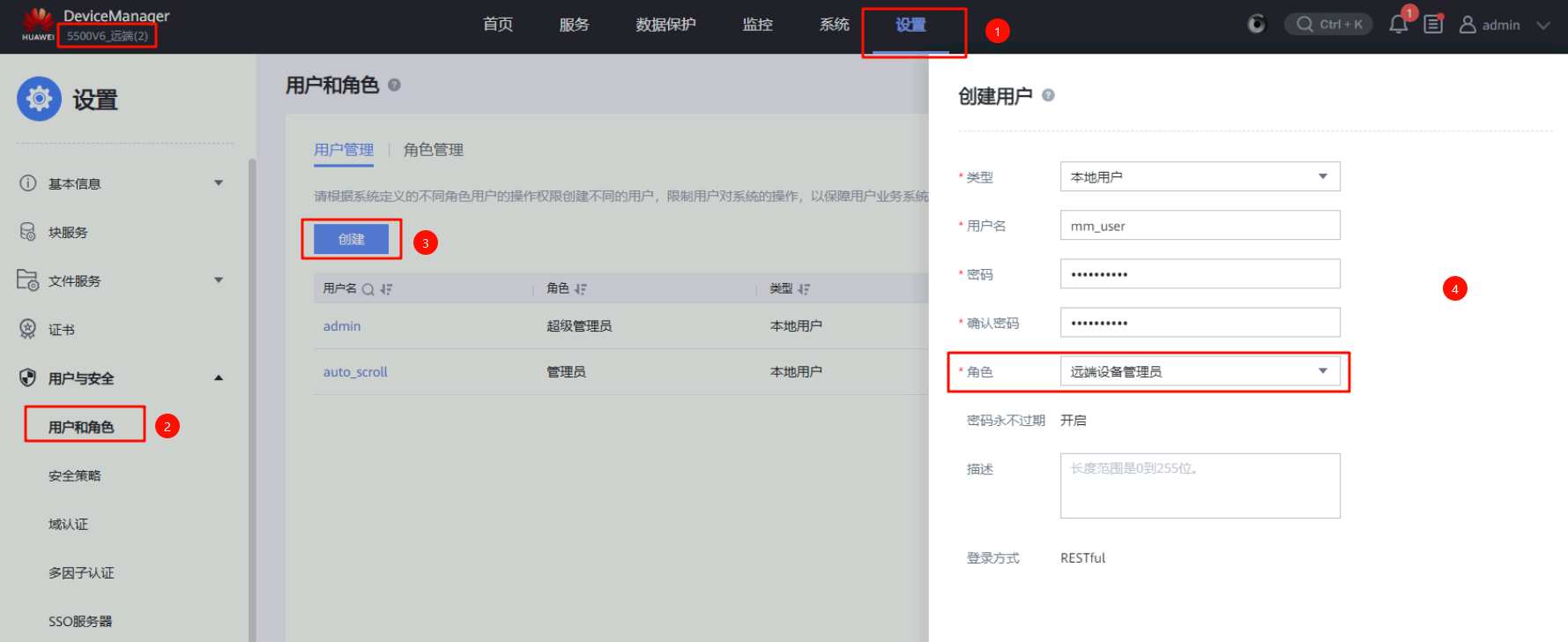1568x642 pixels.
Task: Go to 数据保护 in the top menu
Action: (x=665, y=25)
